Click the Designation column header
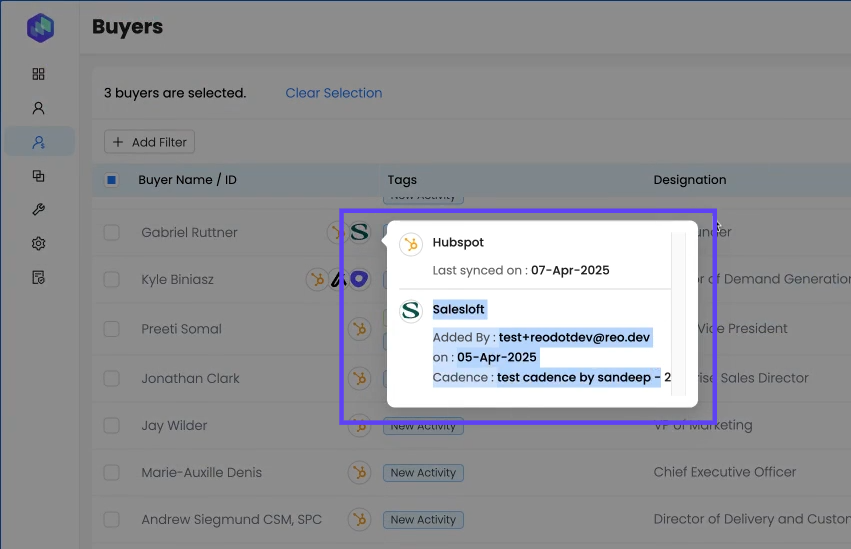851x549 pixels. [690, 180]
